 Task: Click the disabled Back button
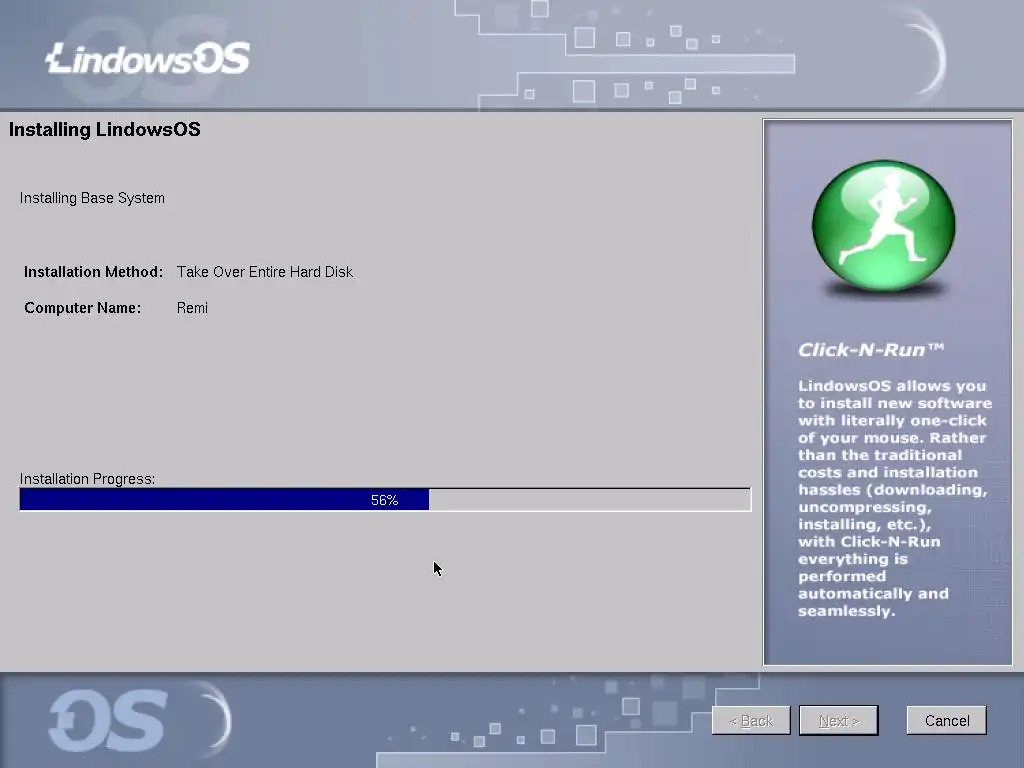[751, 720]
